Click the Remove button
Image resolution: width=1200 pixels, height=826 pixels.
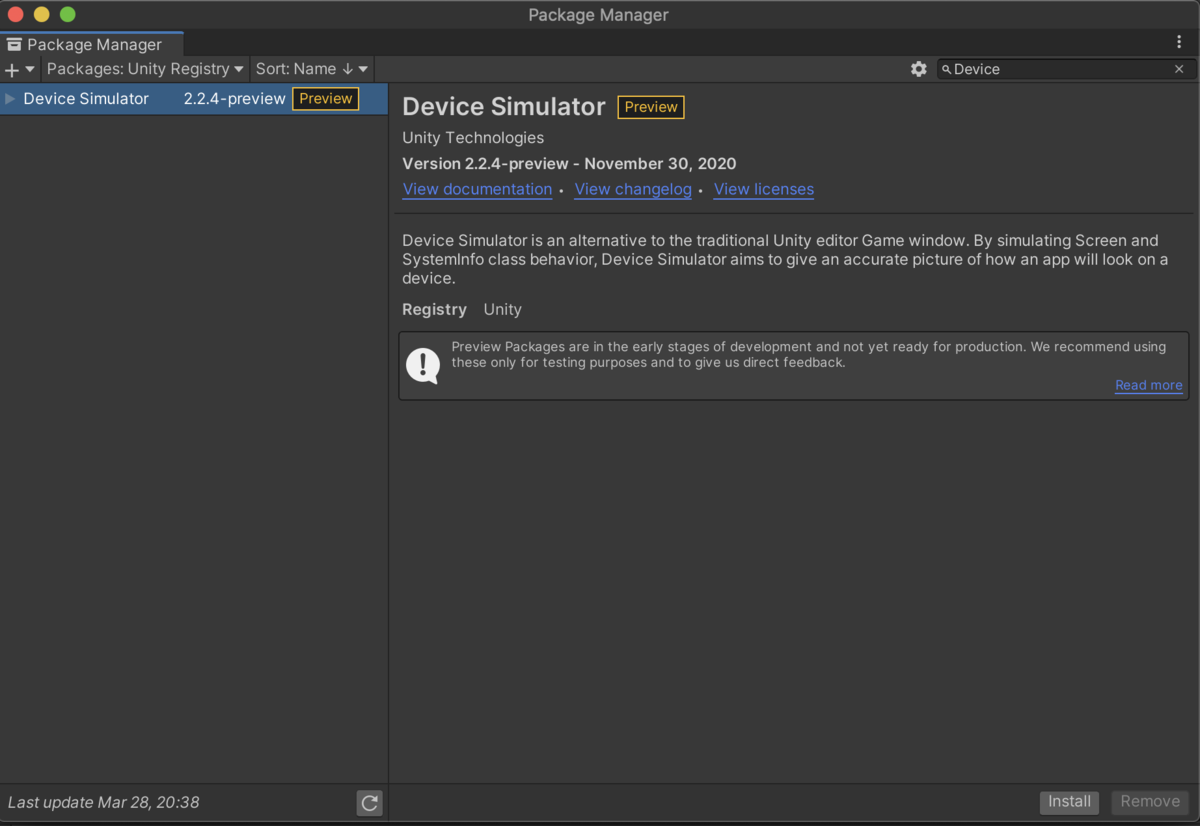[1149, 801]
